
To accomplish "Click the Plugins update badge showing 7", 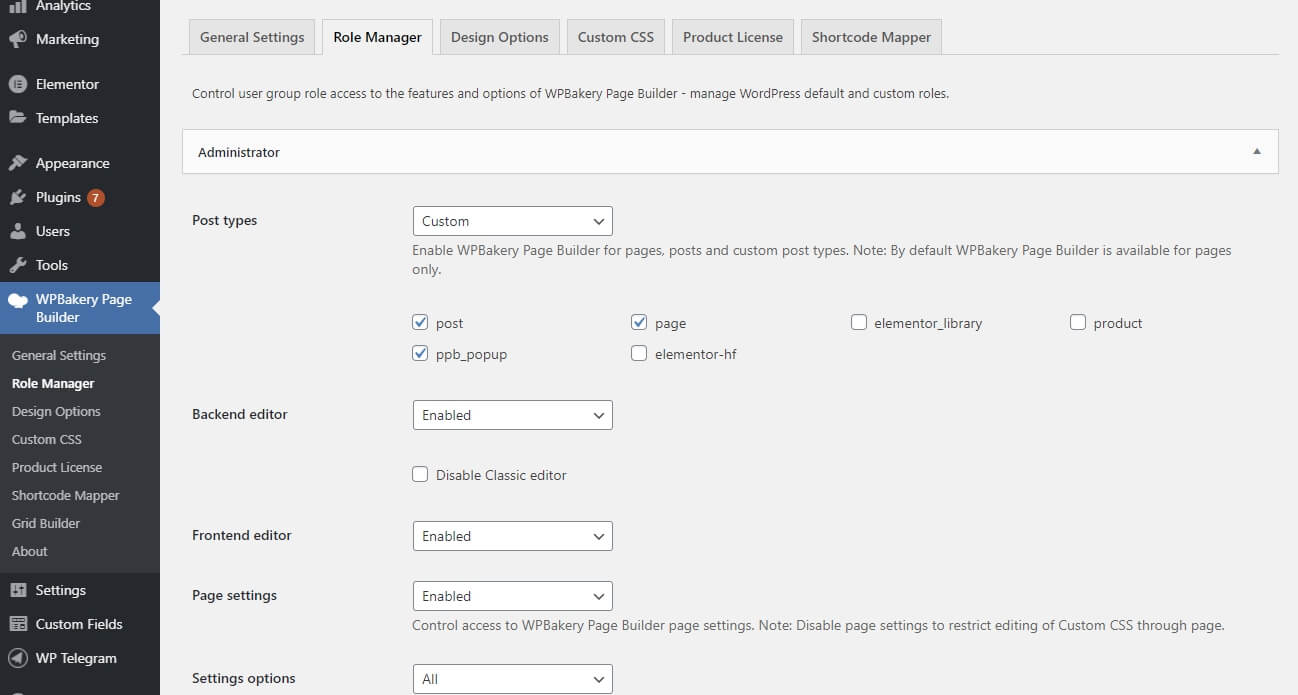I will click(95, 197).
